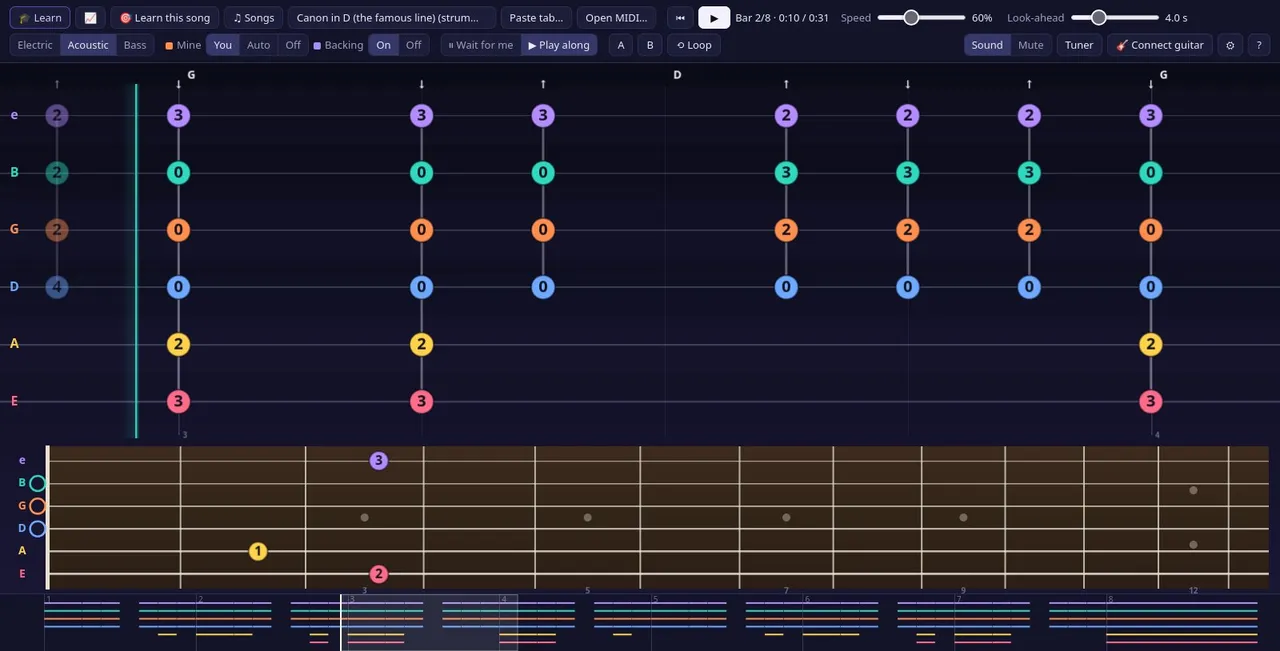Open the Learn mode button
1280x651 pixels.
(40, 18)
